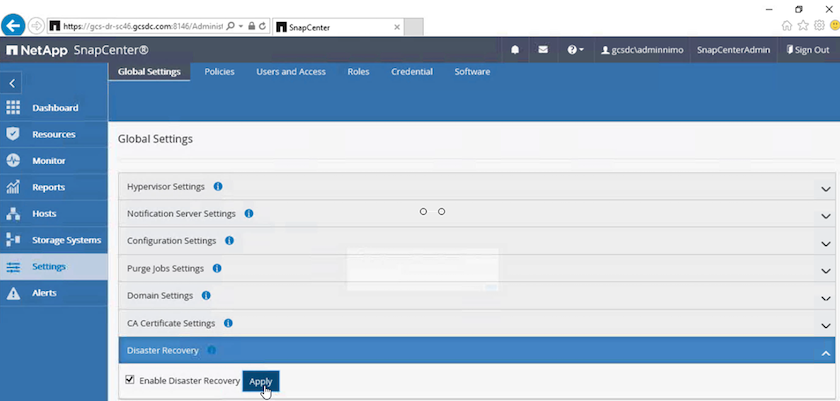Click the Monitor pulse icon
Viewport: 840px width, 401px height.
(13, 160)
